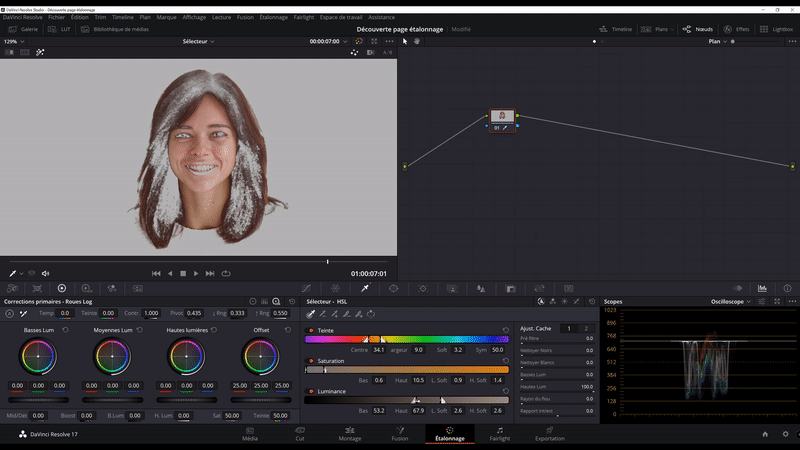Select the qualifier eyedropper tool in the palette bar
800x450 pixels.
point(365,288)
